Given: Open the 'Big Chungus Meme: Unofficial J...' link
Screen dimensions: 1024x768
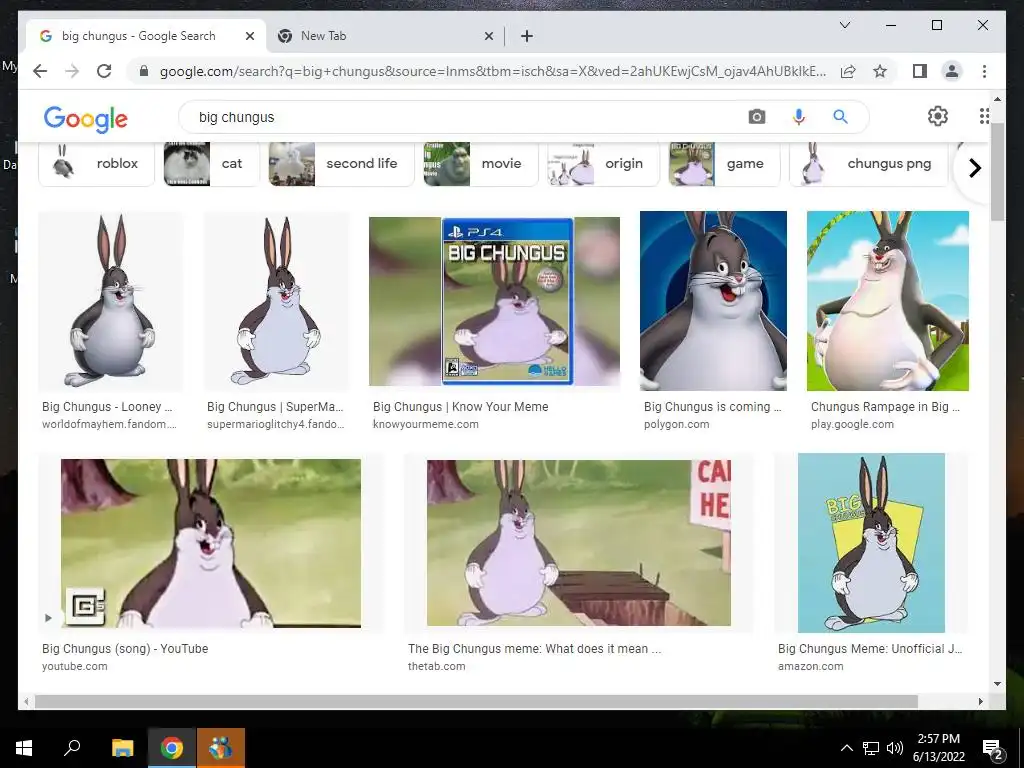Looking at the screenshot, I should (870, 649).
